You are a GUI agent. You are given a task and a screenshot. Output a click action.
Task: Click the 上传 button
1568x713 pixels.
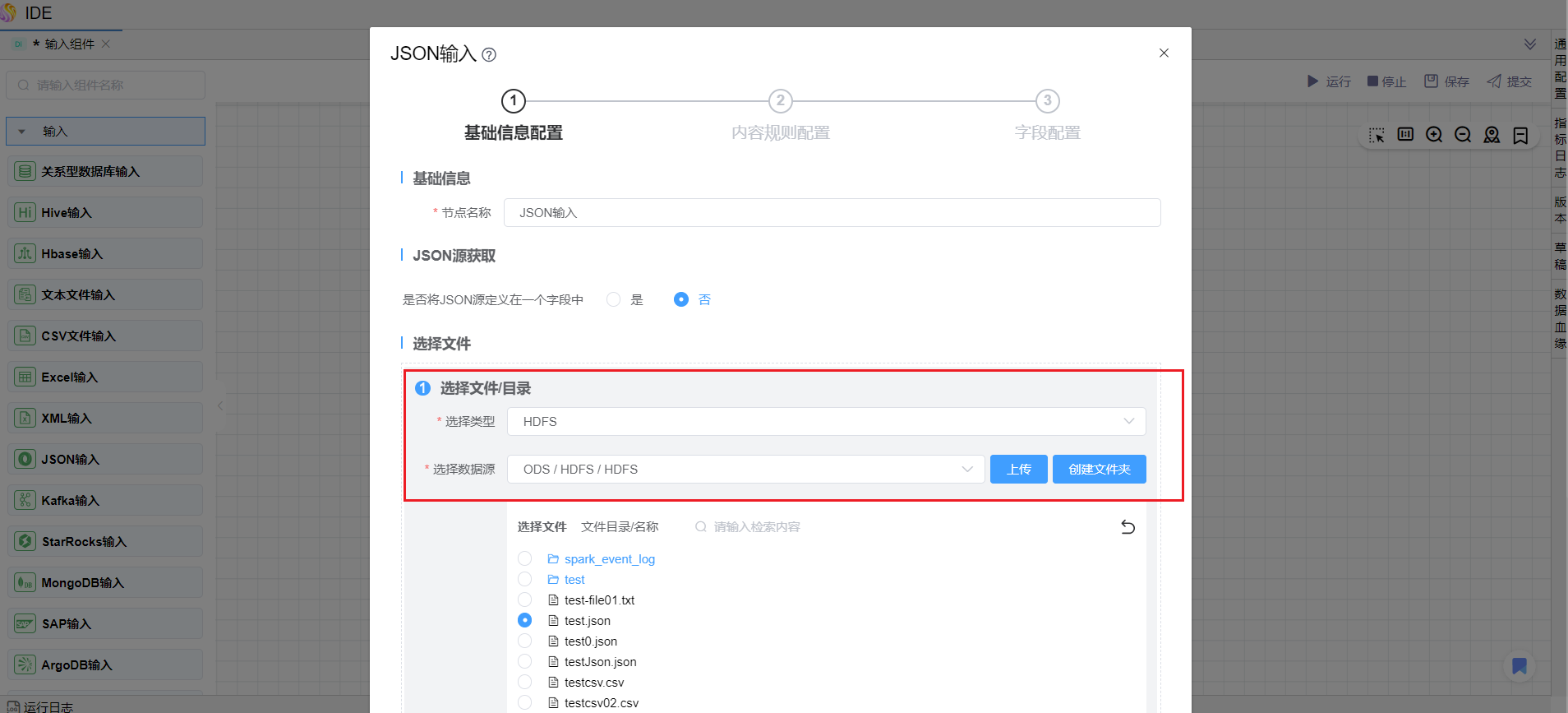coord(1019,469)
